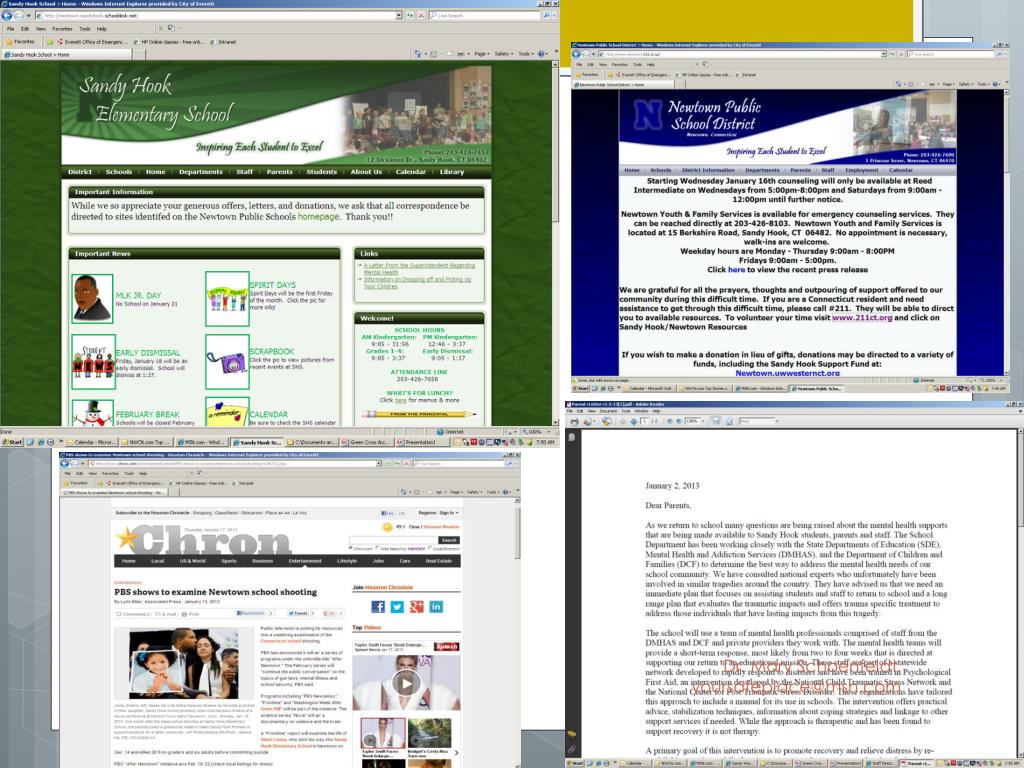Click the red Stop icon in Sandy Hook browser
This screenshot has height=768, width=1024.
421,15
